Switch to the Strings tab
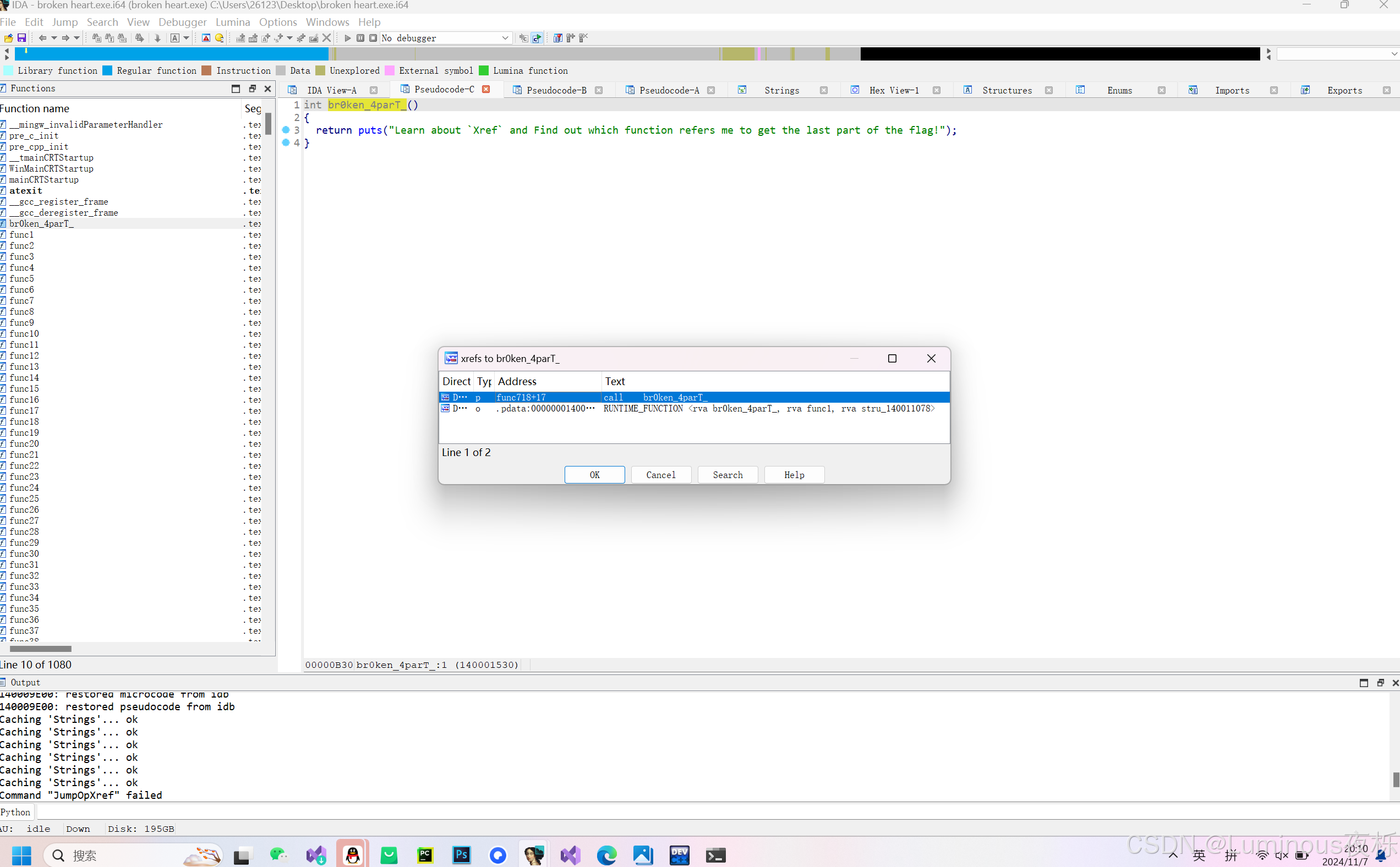 click(781, 90)
